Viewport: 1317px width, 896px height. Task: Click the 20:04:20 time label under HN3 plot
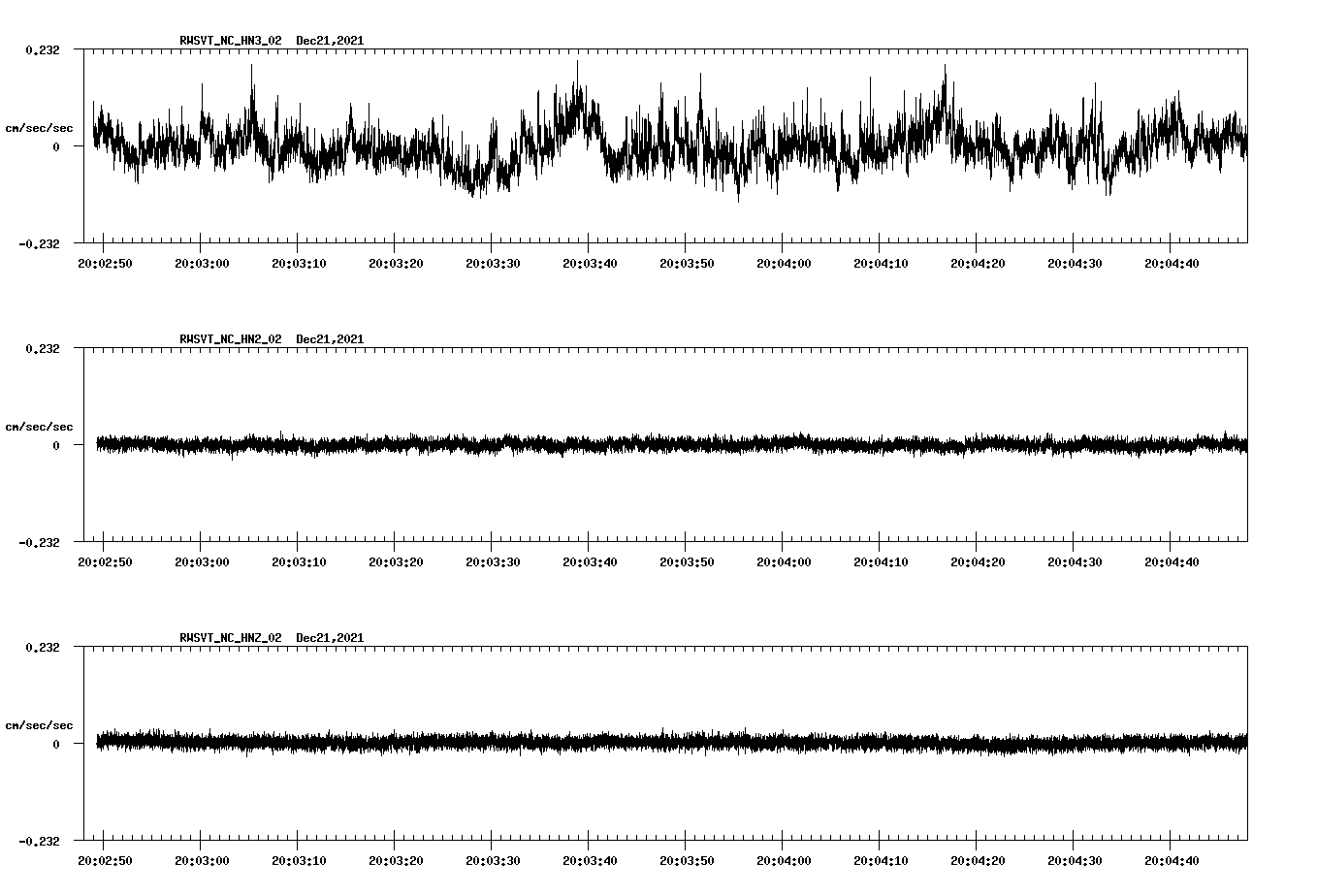pyautogui.click(x=978, y=263)
